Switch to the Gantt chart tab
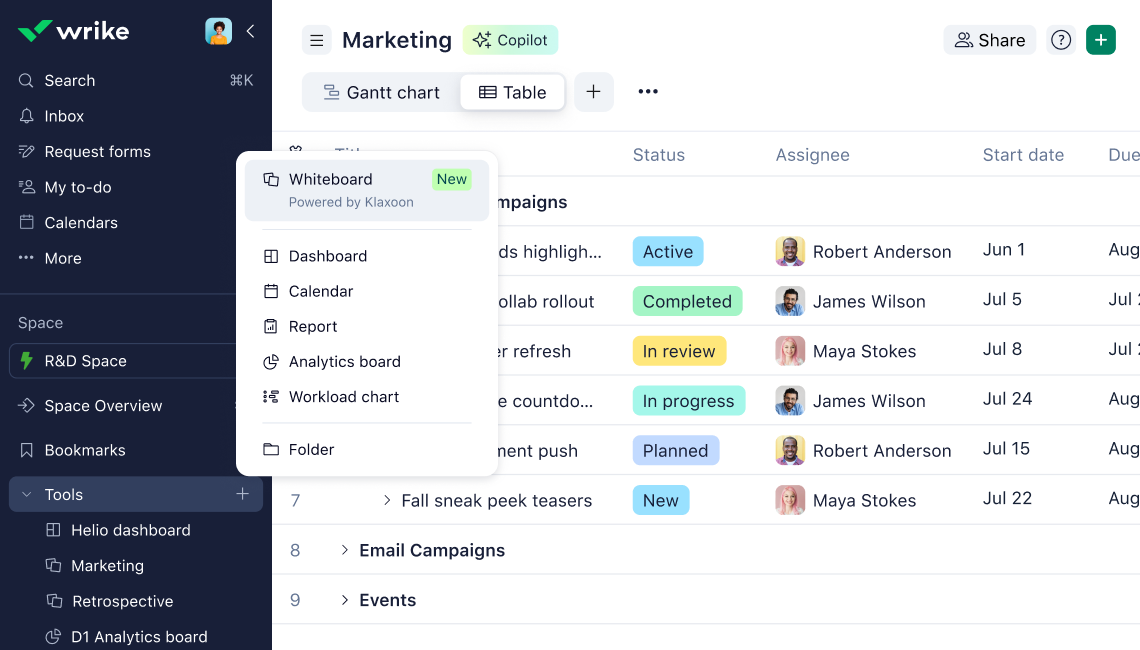This screenshot has height=650, width=1140. coord(381,92)
